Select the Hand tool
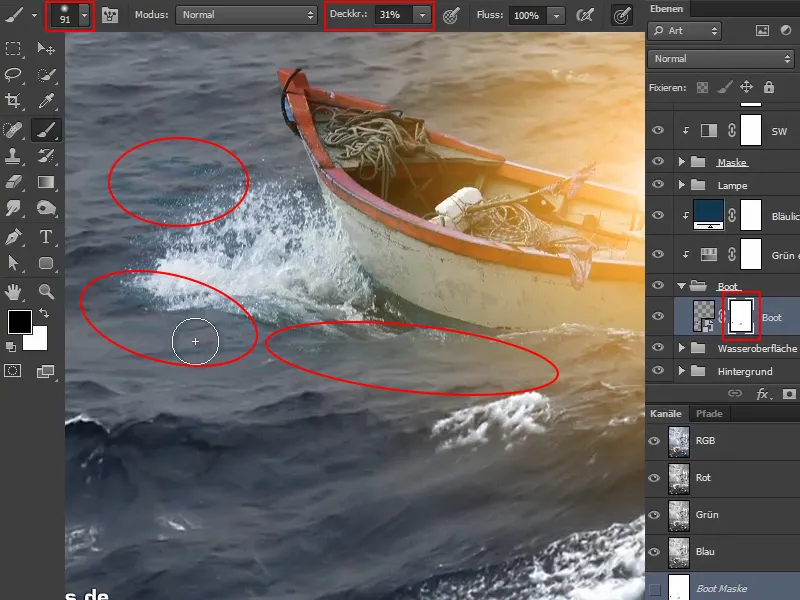 click(x=13, y=292)
